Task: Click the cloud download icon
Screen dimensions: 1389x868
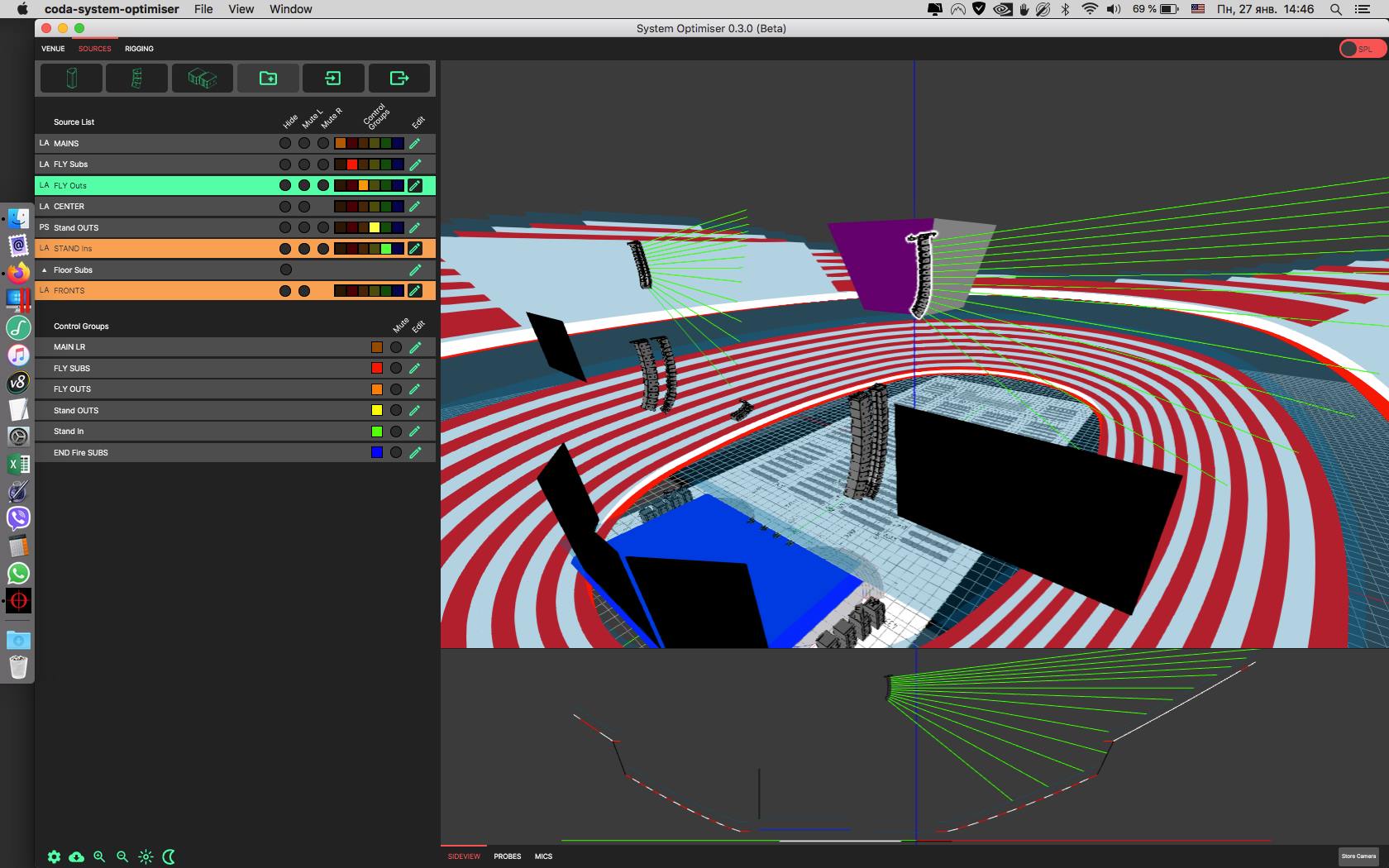Action: point(77,856)
